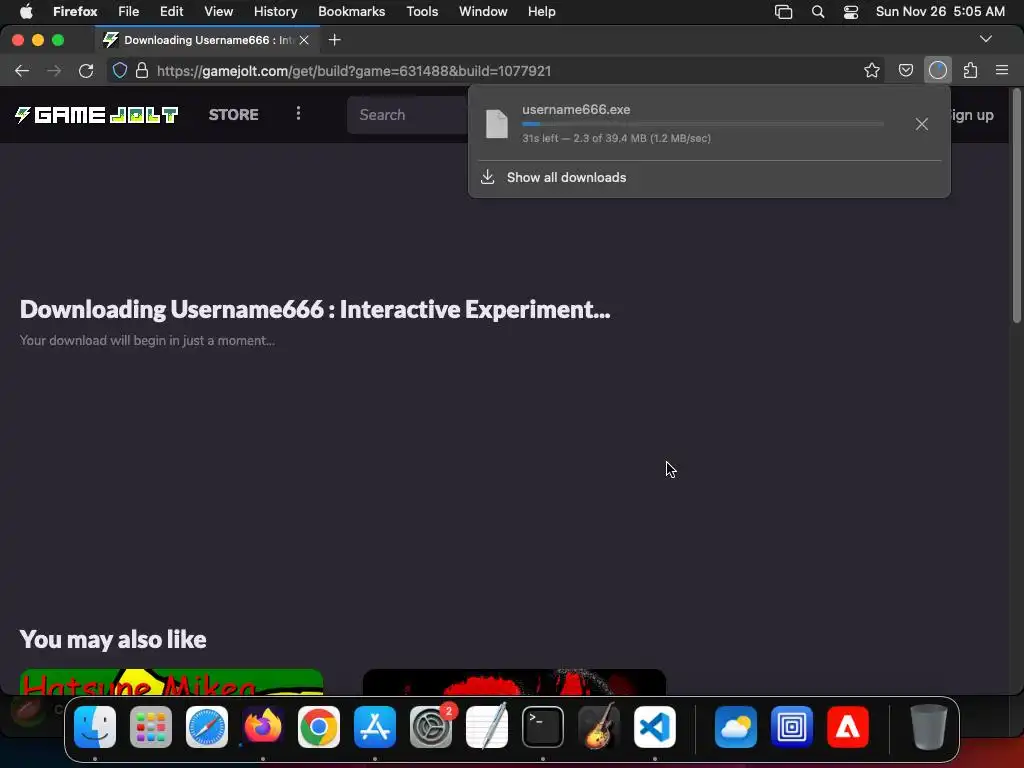Bookmark this page with the star icon

tap(871, 71)
